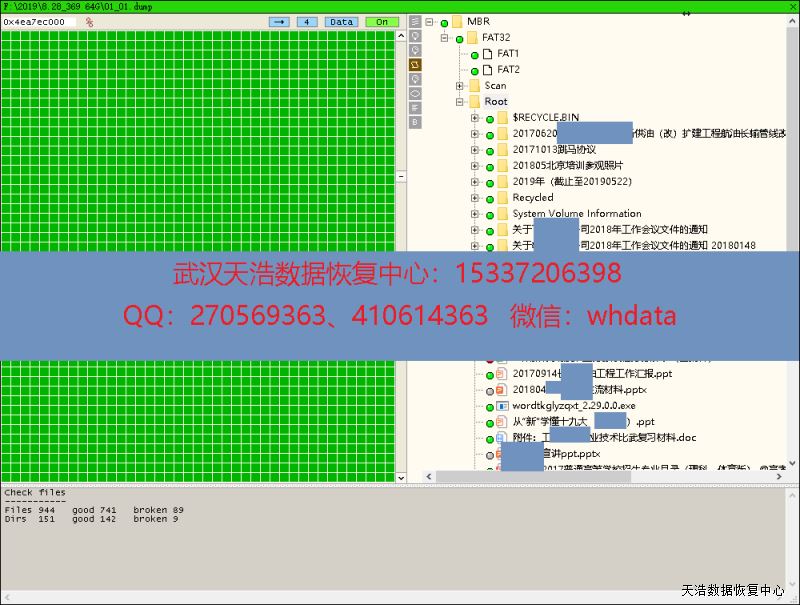Image resolution: width=800 pixels, height=605 pixels.
Task: Collapse the Root folder node
Action: coord(460,102)
